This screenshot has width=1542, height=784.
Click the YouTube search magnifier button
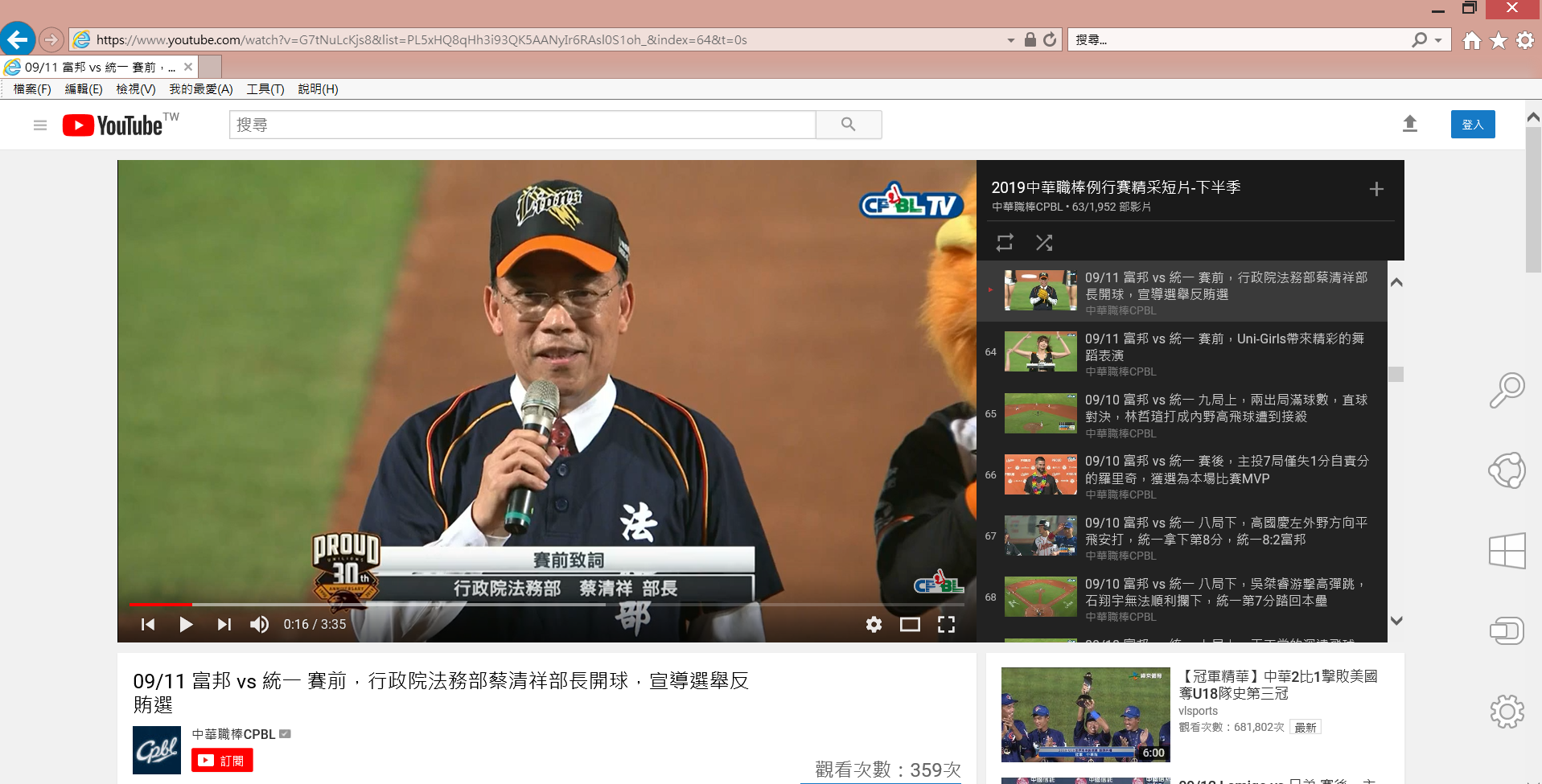(849, 125)
